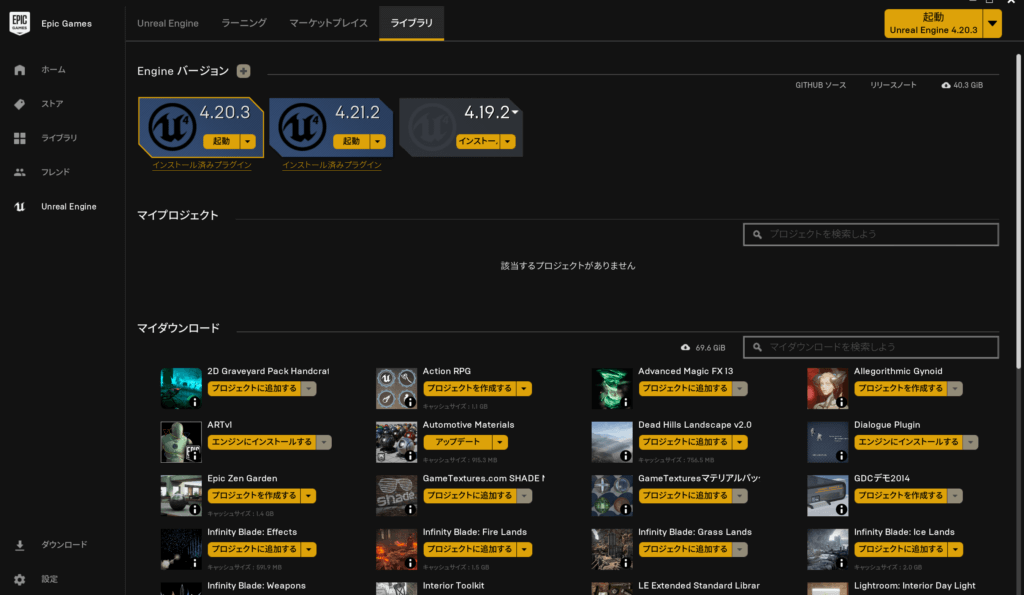Show info badge on Dialogue Plugin thumbnail
The image size is (1024, 595).
841,456
